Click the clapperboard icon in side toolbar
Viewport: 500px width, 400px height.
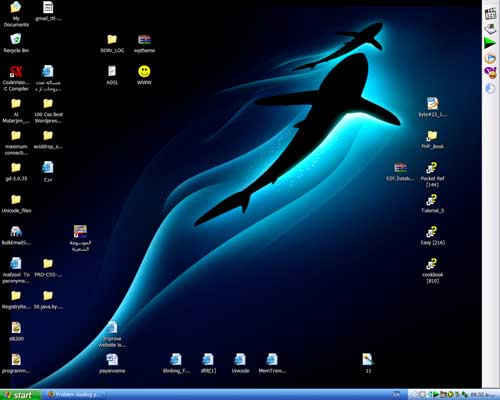click(490, 14)
